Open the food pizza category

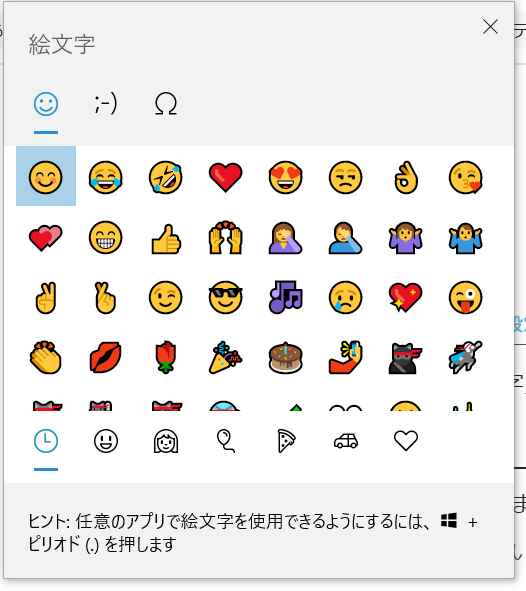pos(286,441)
